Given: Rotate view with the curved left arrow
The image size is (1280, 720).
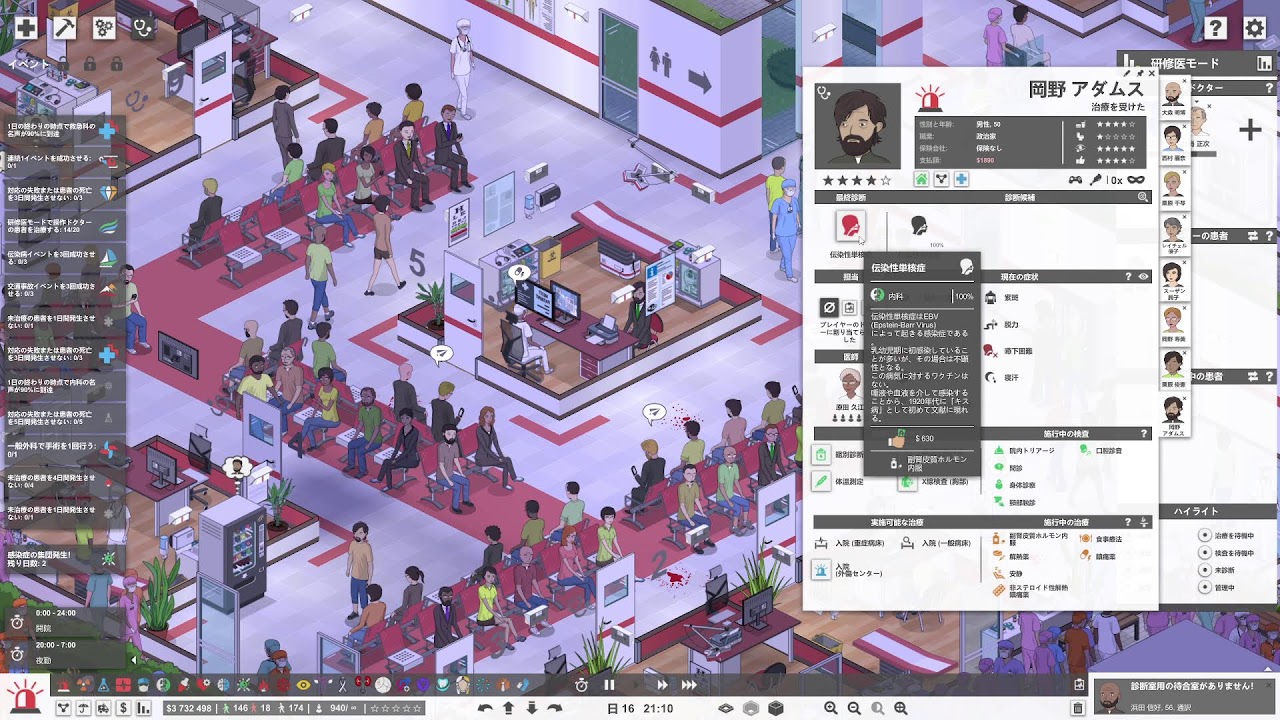Looking at the screenshot, I should pyautogui.click(x=485, y=708).
